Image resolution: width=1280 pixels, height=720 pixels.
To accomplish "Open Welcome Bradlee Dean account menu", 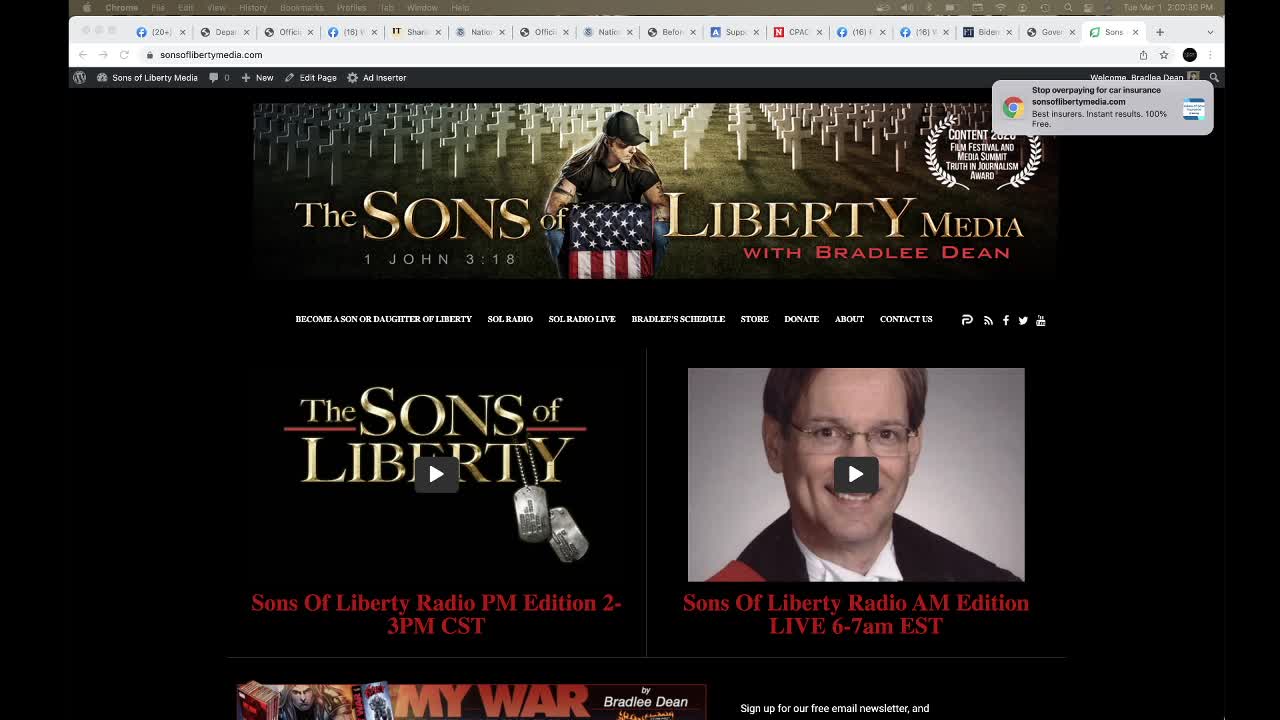I will pyautogui.click(x=1144, y=77).
